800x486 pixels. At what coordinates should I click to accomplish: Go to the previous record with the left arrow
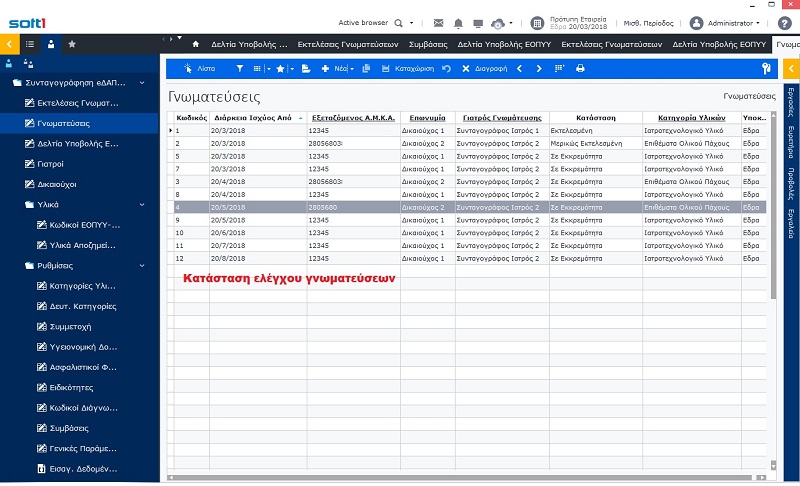pyautogui.click(x=519, y=68)
